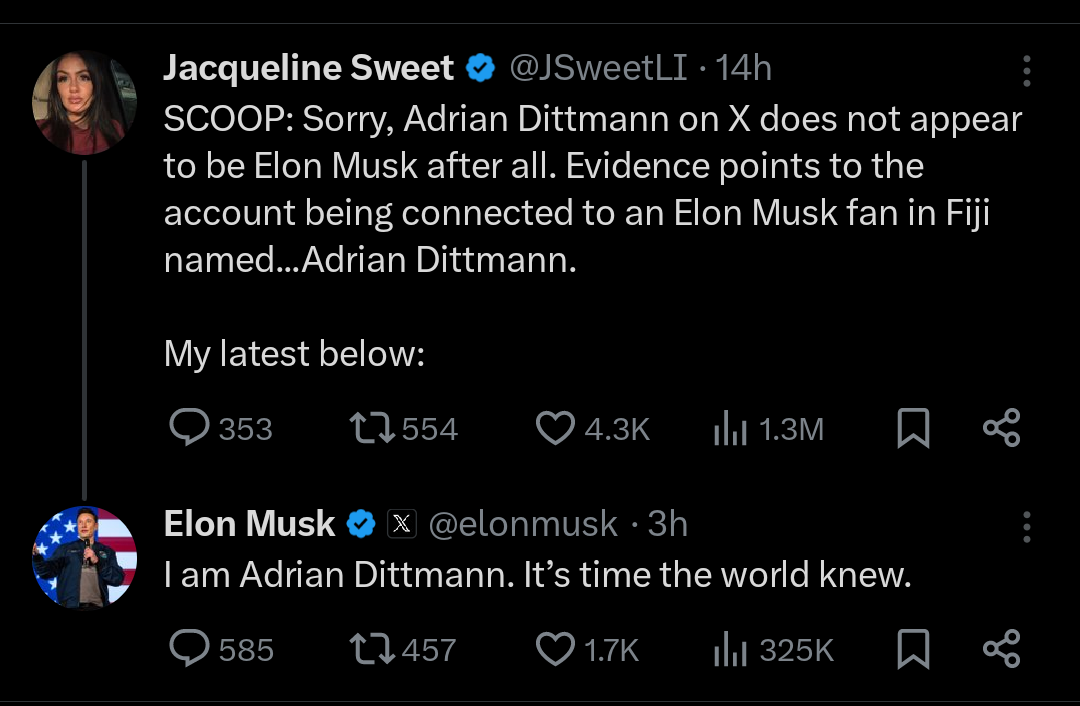
Task: Open the @elonmusk handle link
Action: pos(523,523)
